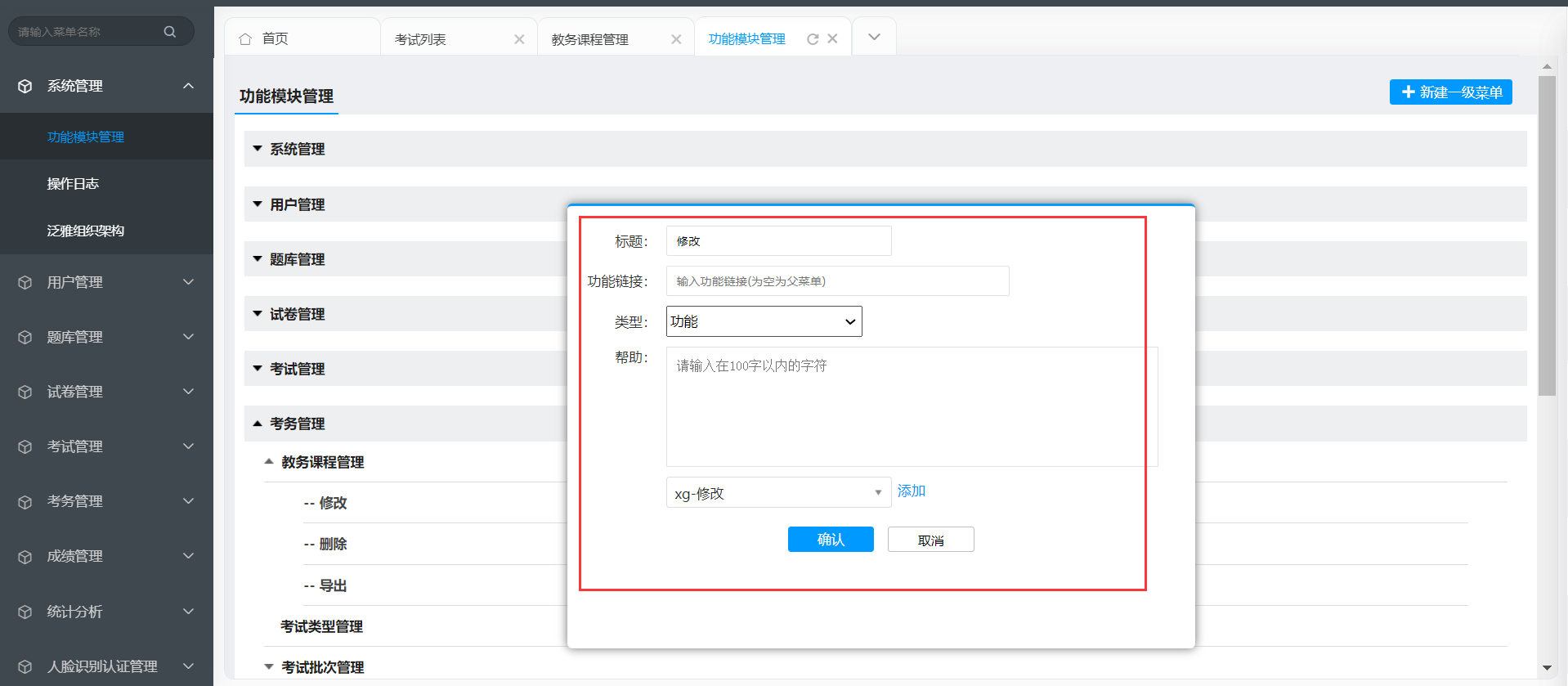Click the 用户管理 cube icon in sidebar

click(25, 282)
